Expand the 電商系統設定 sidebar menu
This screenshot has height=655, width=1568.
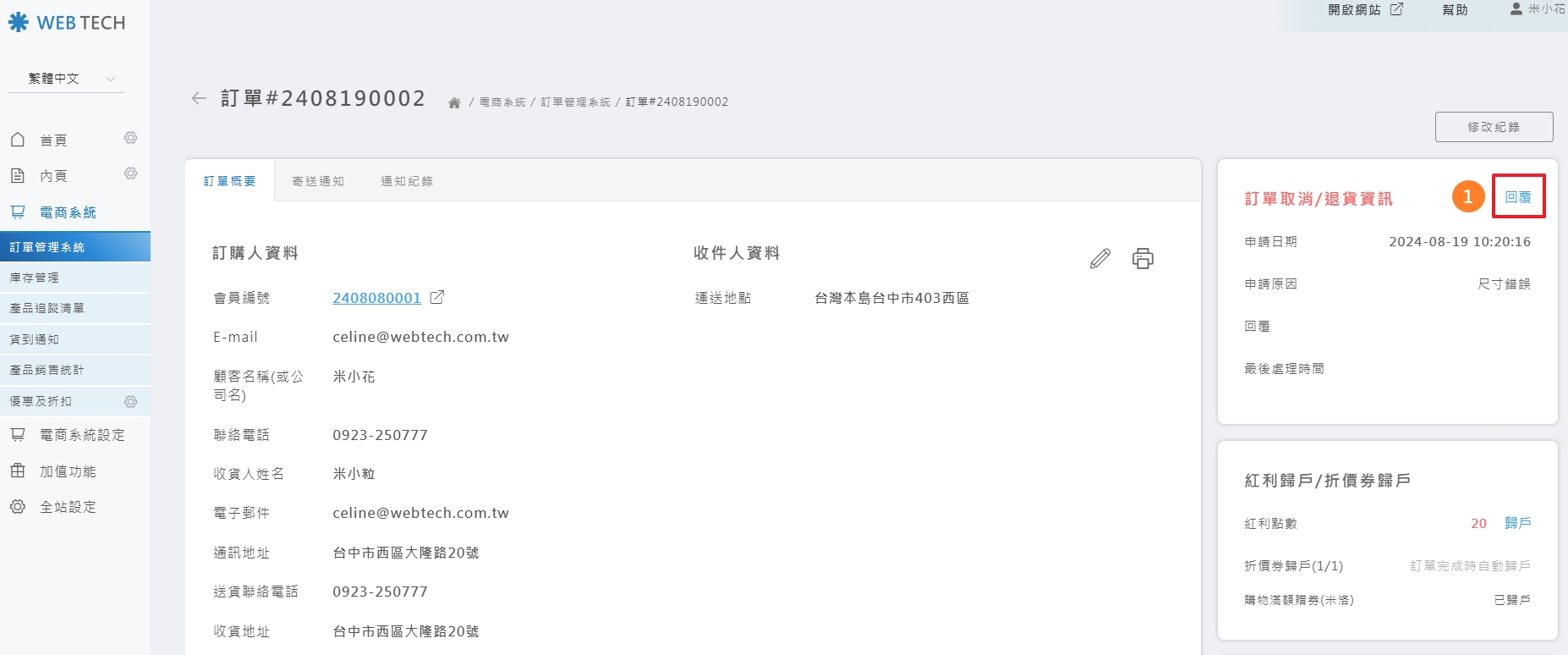point(82,435)
